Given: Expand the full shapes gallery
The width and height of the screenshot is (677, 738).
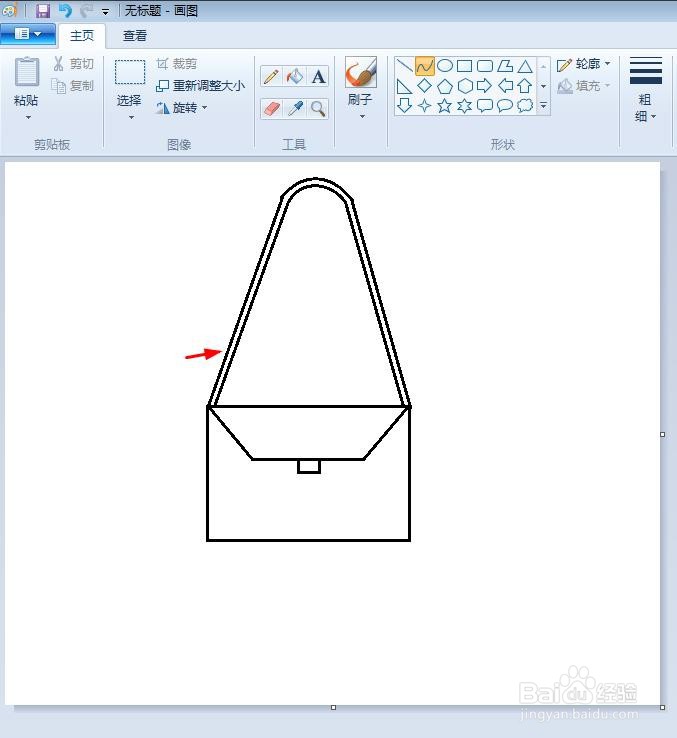Looking at the screenshot, I should click(543, 105).
